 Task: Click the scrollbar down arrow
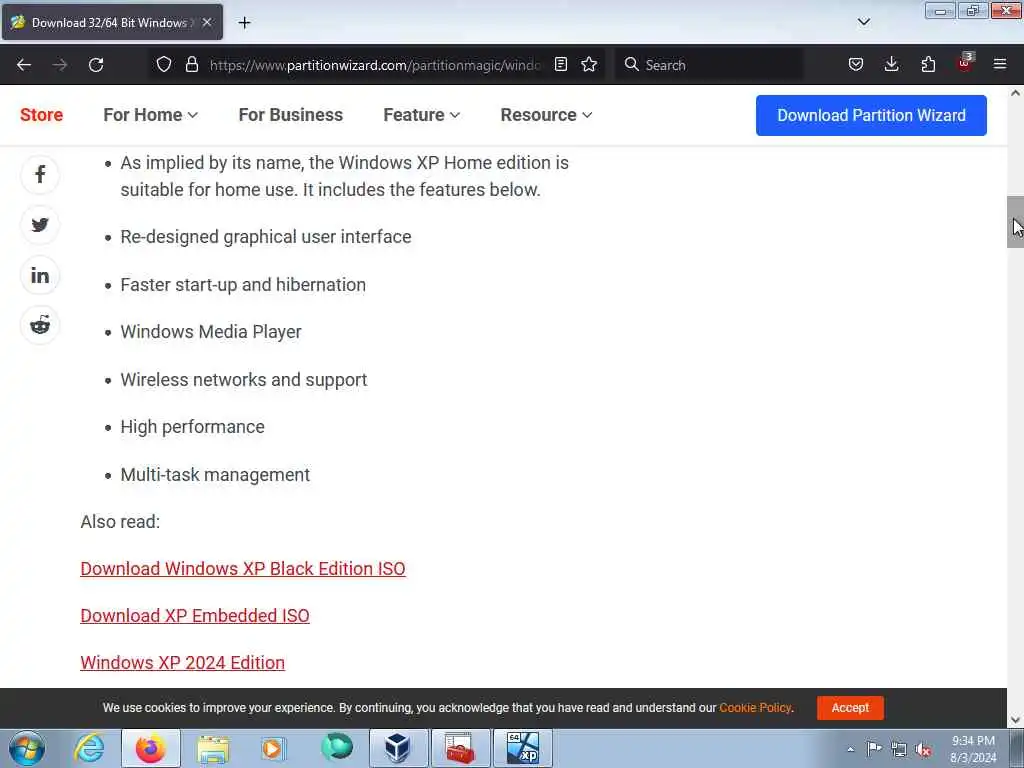pos(1015,720)
